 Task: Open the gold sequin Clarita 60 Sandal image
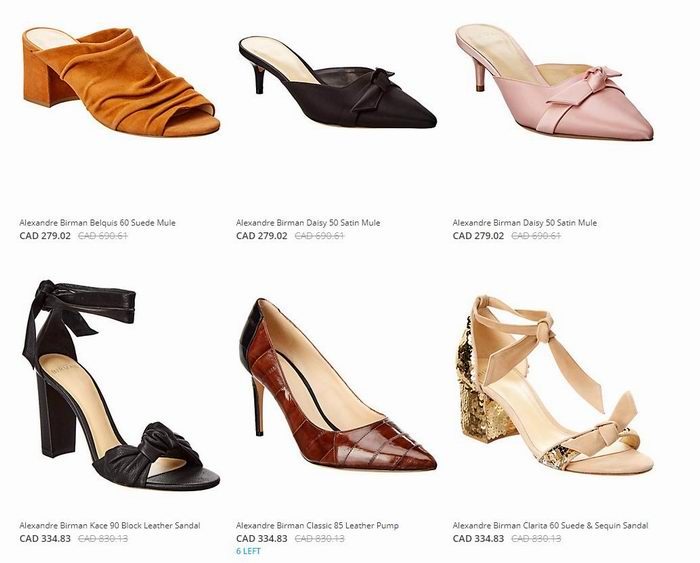554,386
